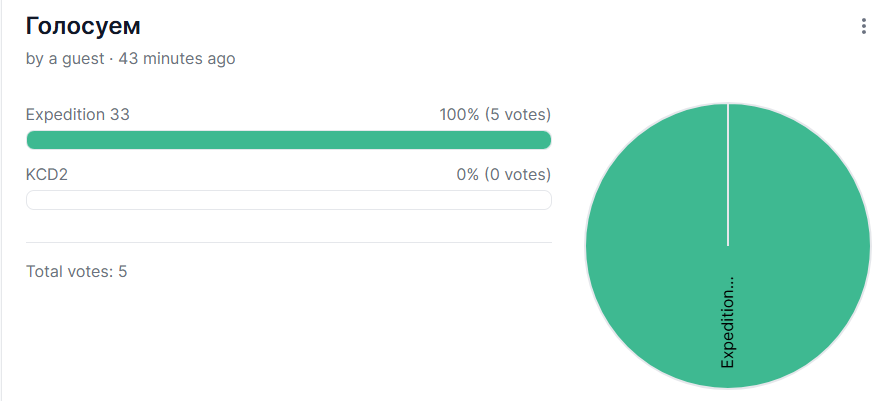The width and height of the screenshot is (881, 401).
Task: Click the word 'guest' in the byline
Action: pos(83,58)
